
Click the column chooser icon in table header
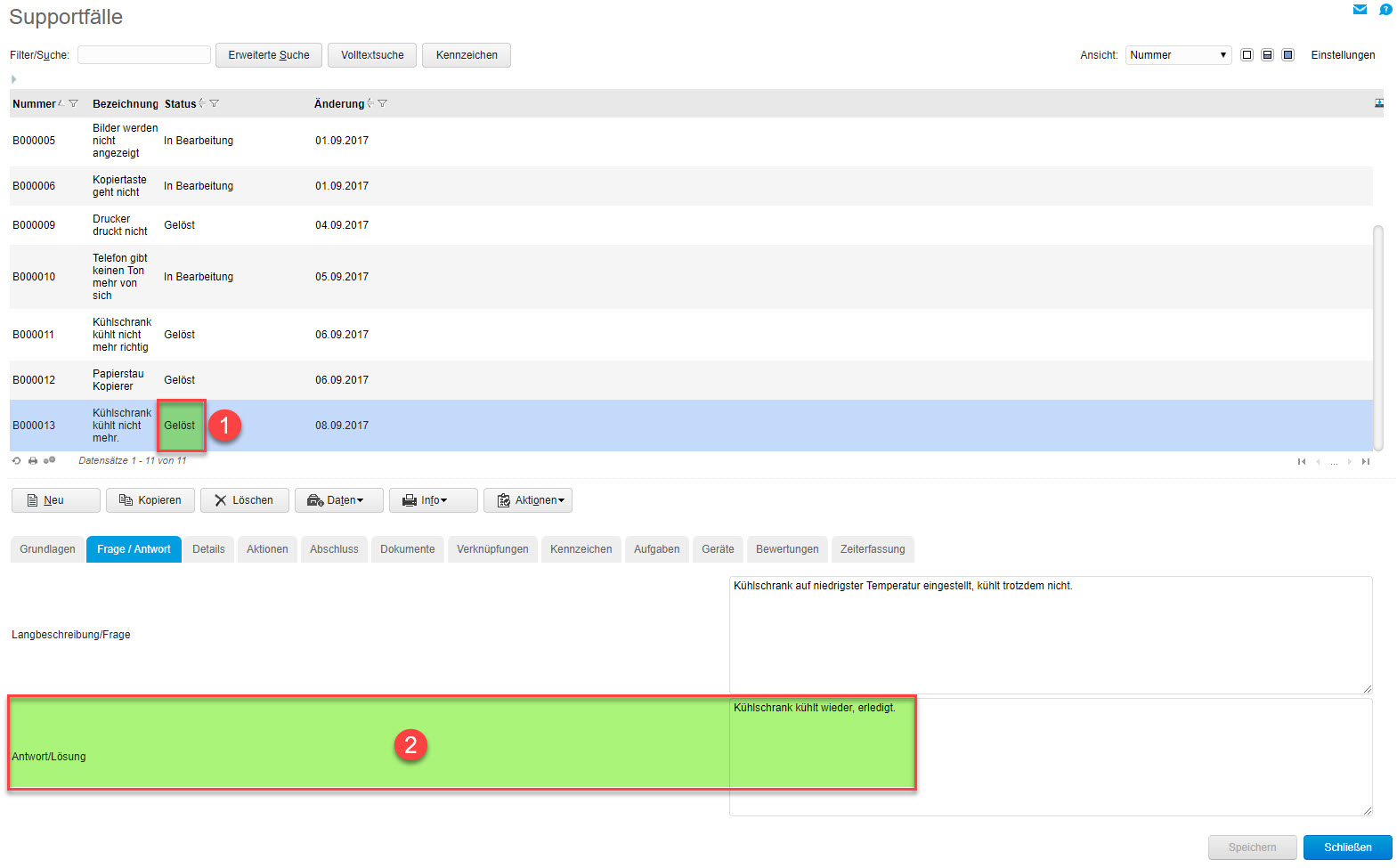coord(1378,103)
